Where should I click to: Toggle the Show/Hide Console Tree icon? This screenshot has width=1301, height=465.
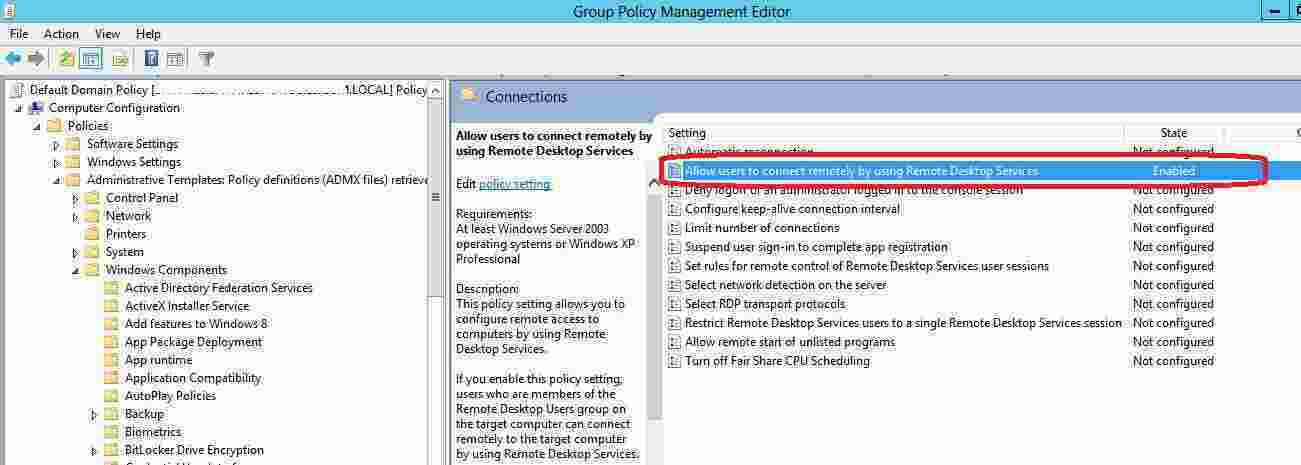(91, 58)
